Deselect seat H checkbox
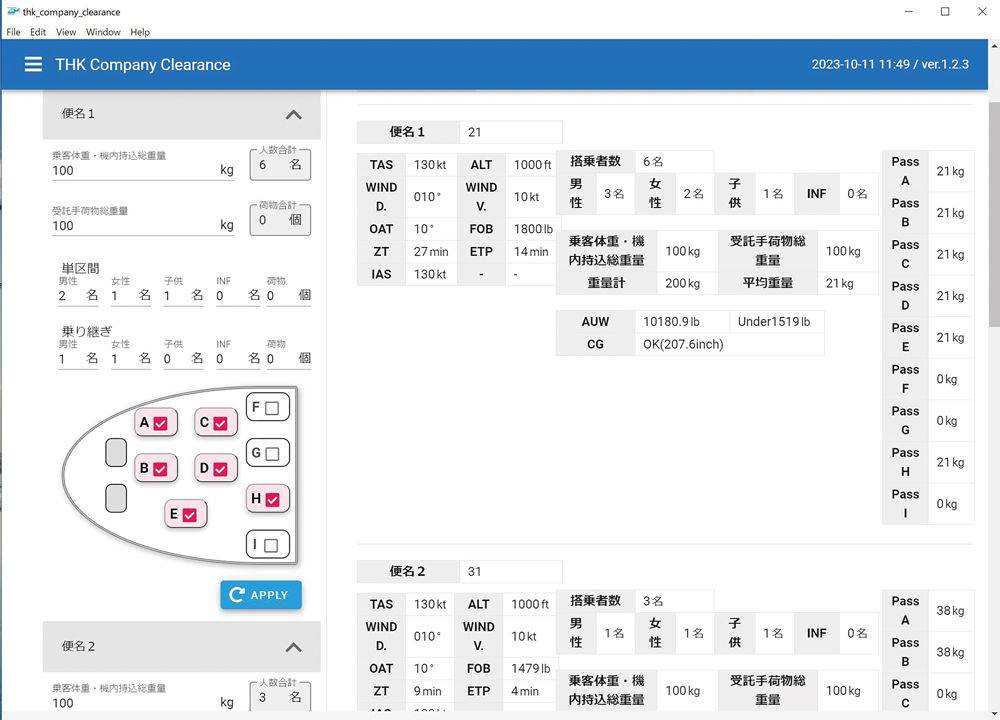 [x=272, y=499]
